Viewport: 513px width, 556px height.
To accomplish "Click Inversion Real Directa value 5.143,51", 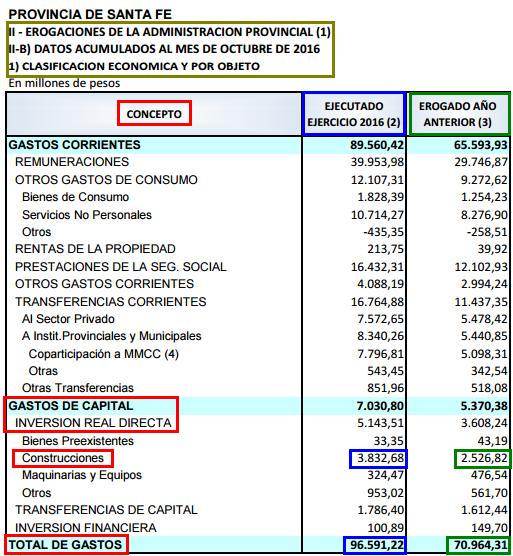I will pos(380,423).
